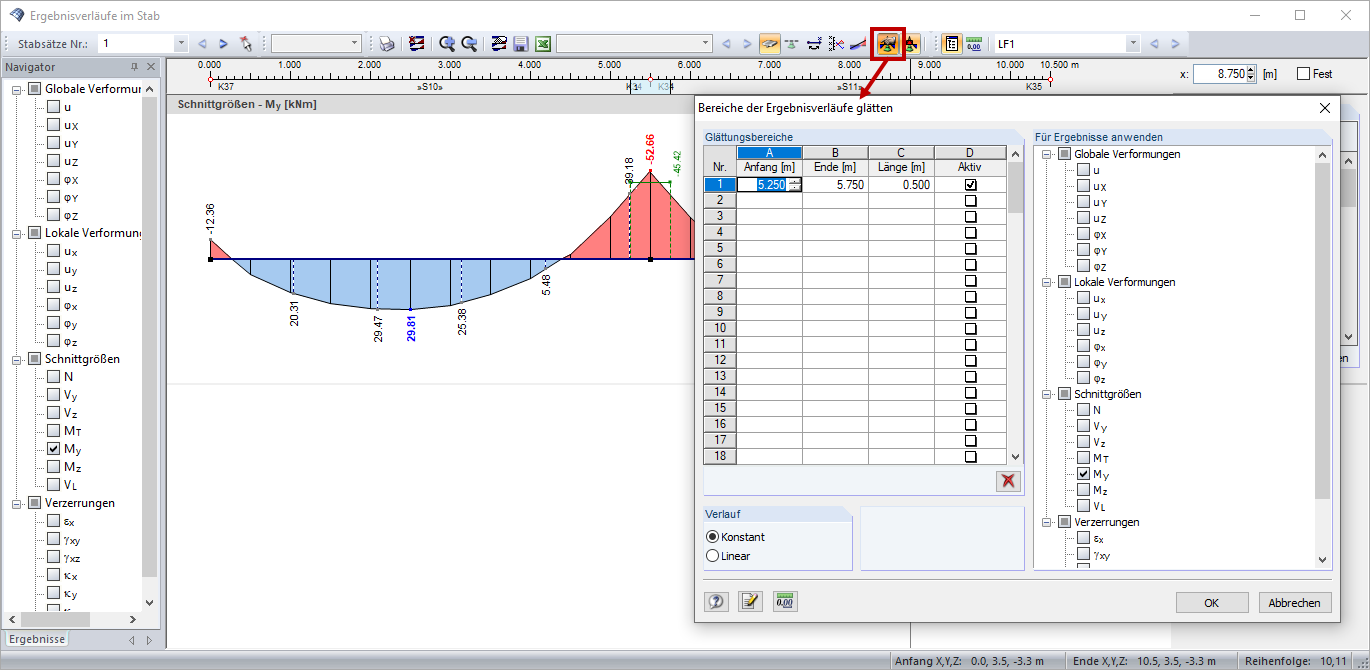
Task: Delete smoothing row with red X
Action: (x=1008, y=481)
